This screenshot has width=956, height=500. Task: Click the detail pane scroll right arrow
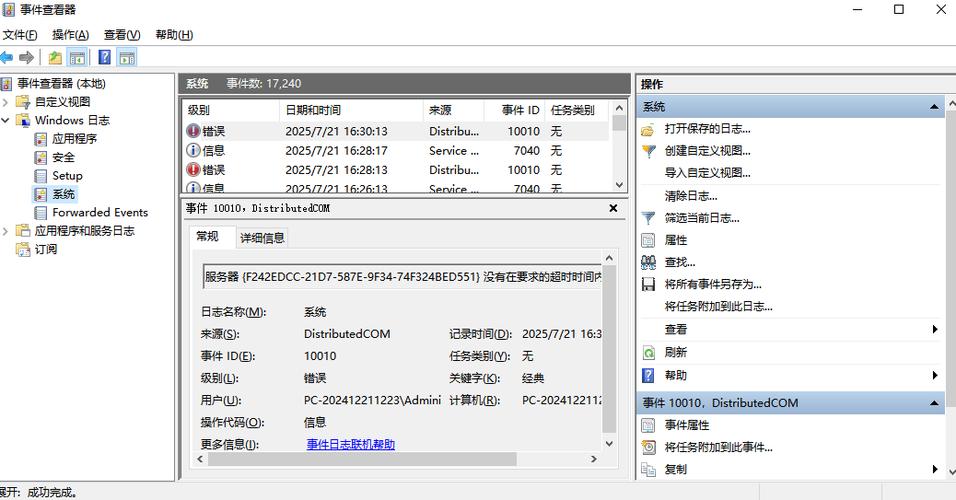(x=594, y=459)
